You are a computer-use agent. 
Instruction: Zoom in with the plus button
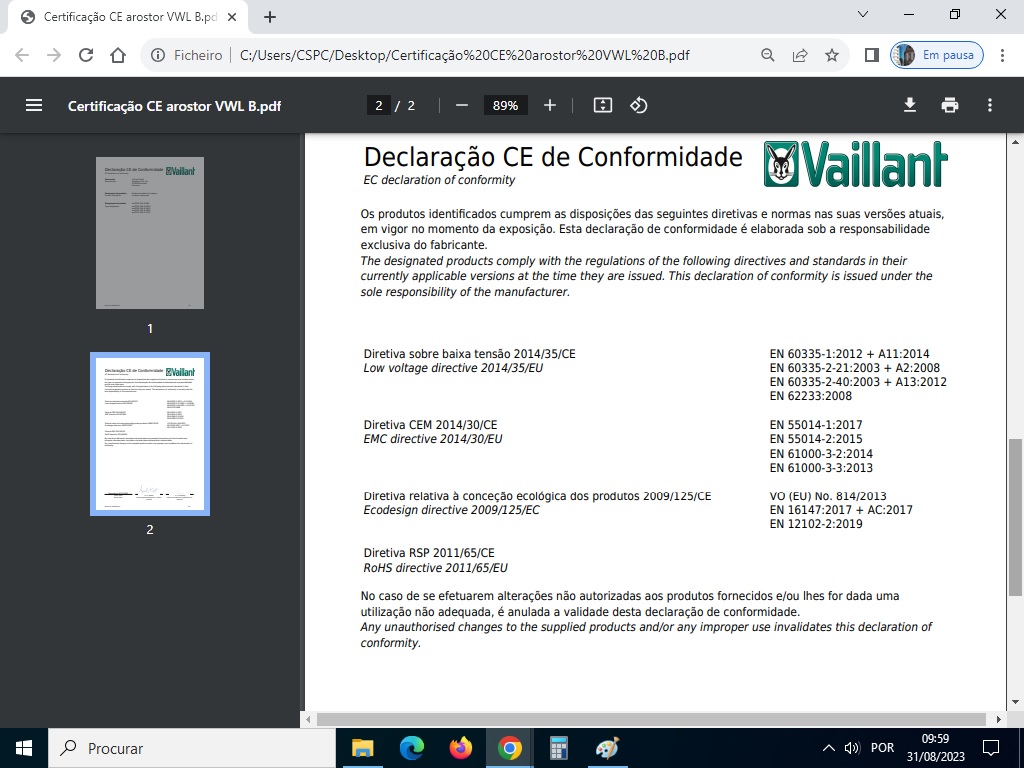pyautogui.click(x=550, y=105)
